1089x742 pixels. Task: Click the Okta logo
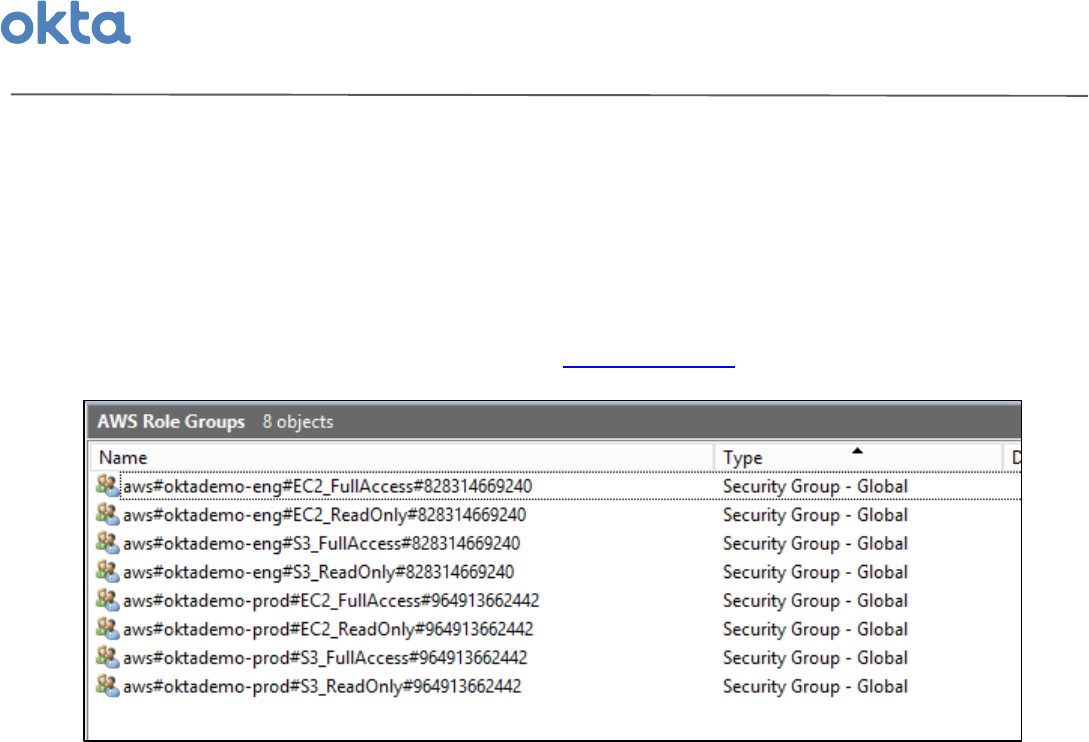(65, 23)
